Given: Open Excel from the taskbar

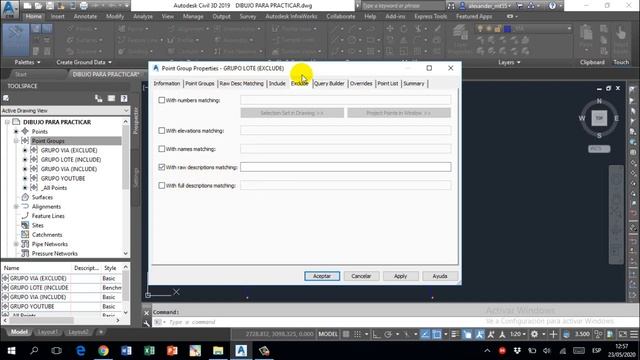Looking at the screenshot, I should (149, 351).
